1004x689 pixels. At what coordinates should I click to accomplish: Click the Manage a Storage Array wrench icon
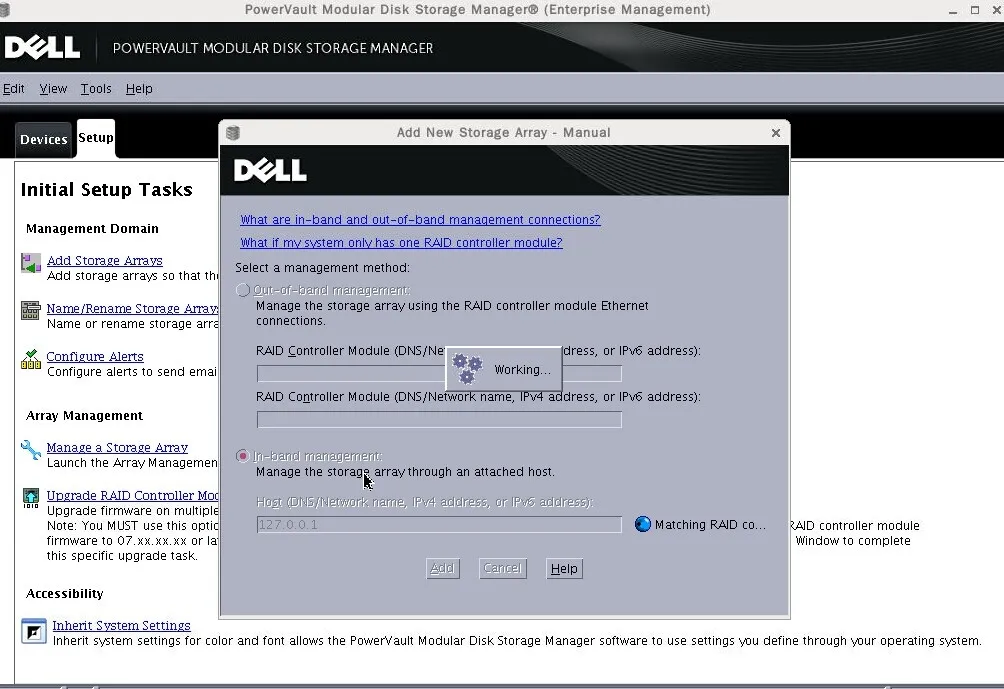pos(31,450)
